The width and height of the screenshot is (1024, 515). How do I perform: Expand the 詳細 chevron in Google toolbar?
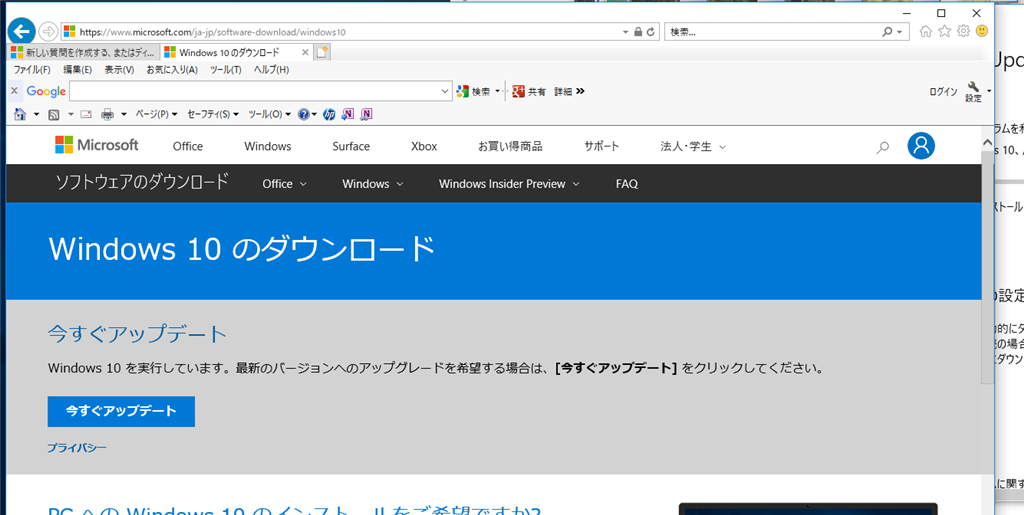[x=581, y=91]
